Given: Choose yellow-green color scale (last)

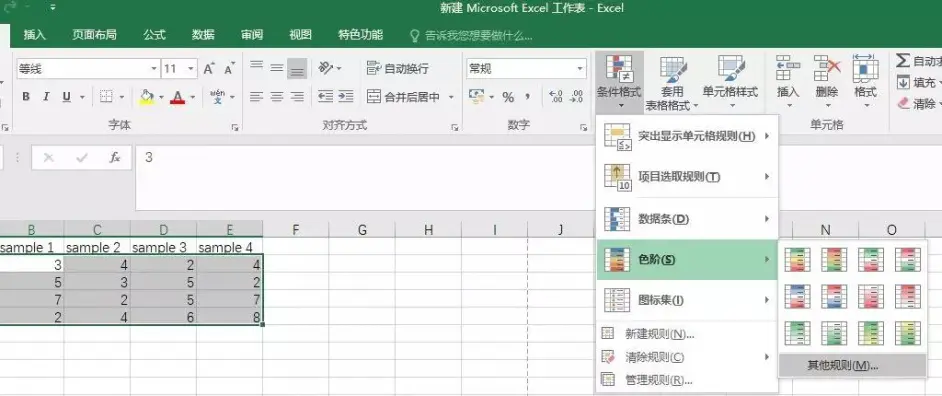Looking at the screenshot, I should [x=907, y=333].
